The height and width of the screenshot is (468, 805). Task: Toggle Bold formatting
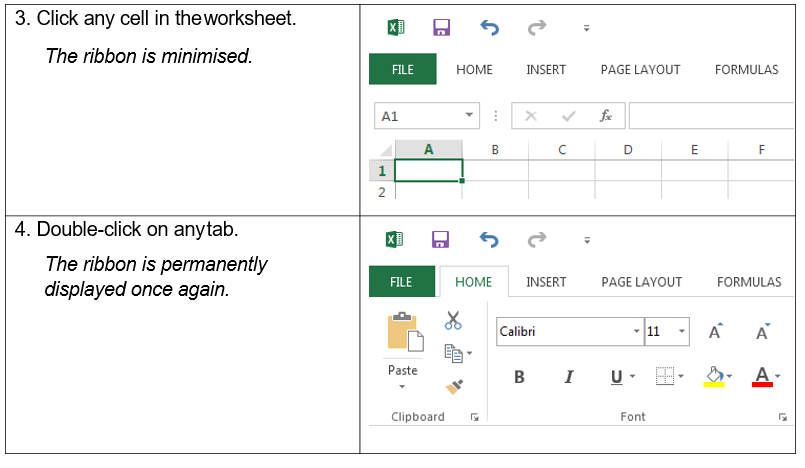tap(519, 377)
